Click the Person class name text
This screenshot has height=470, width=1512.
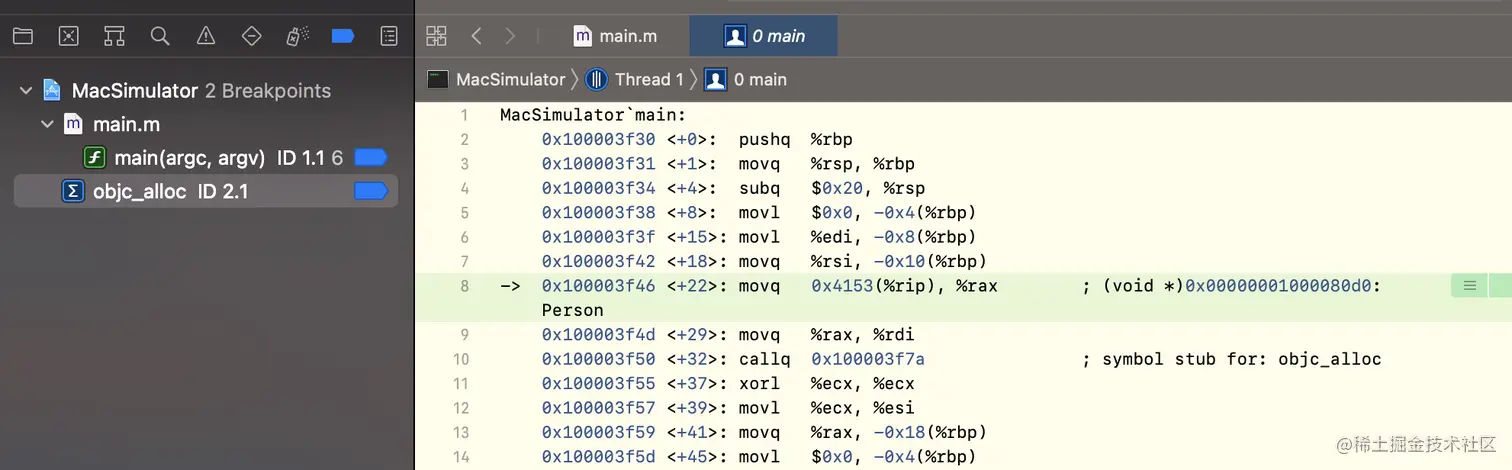573,310
